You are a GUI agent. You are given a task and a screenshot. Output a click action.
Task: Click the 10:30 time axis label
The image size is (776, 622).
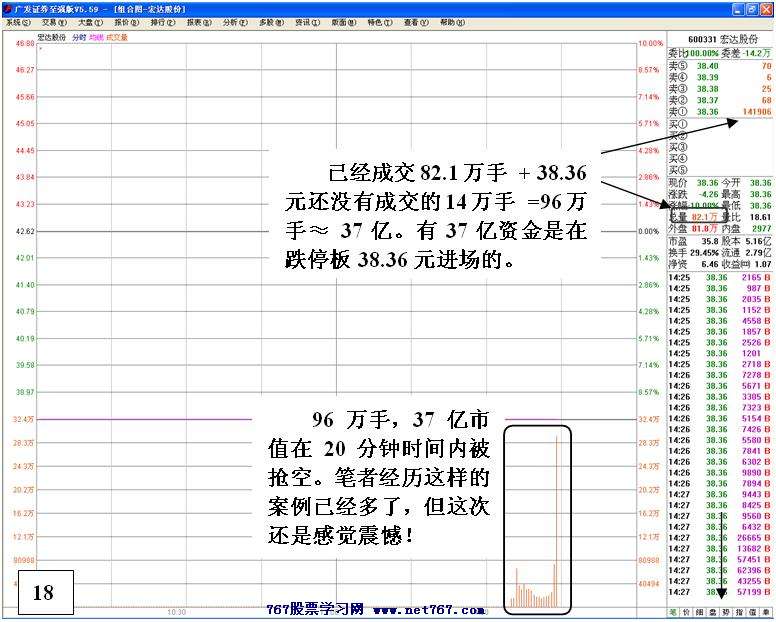177,612
